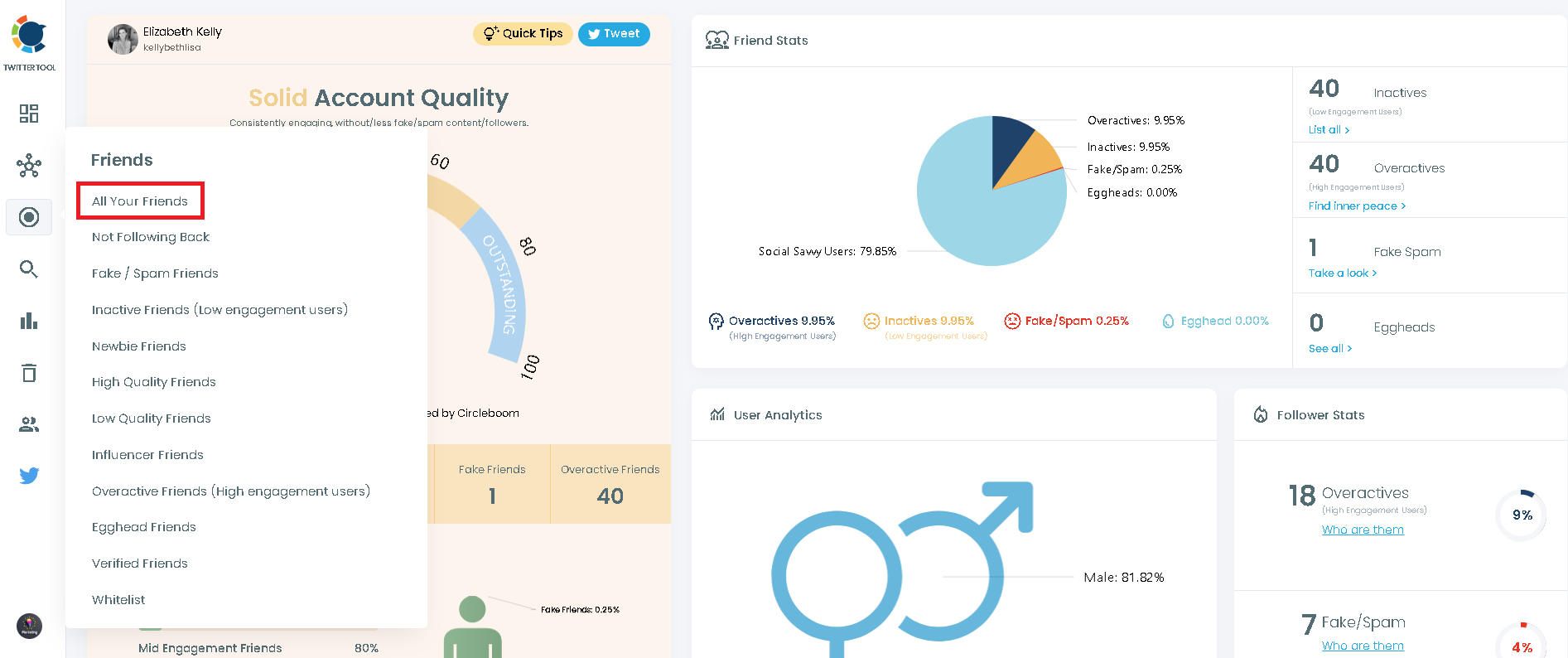Click the Quick Tips button
The image size is (1568, 658).
523,34
